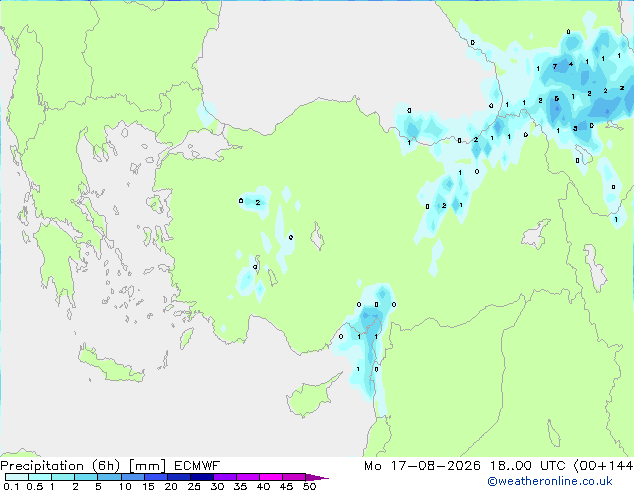This screenshot has height=490, width=634.
Task: Select the ECMWF model label
Action: [197, 466]
